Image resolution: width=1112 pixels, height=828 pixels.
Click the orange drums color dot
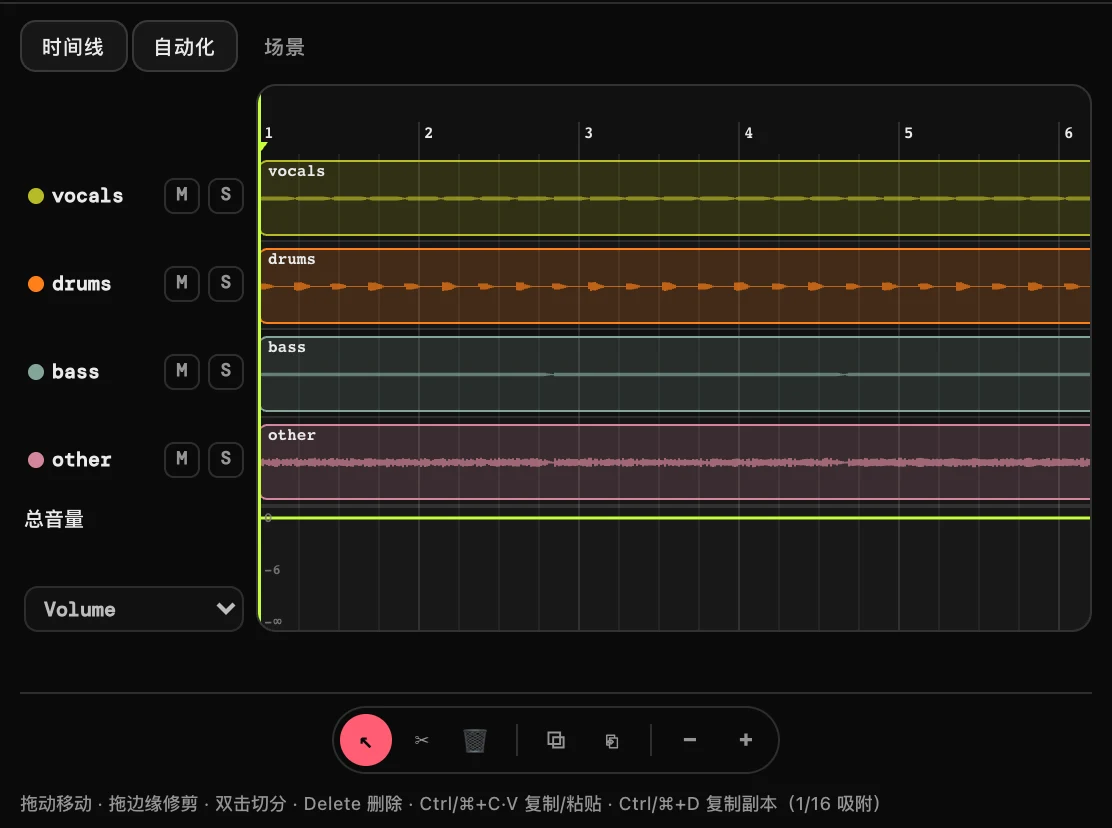(35, 284)
